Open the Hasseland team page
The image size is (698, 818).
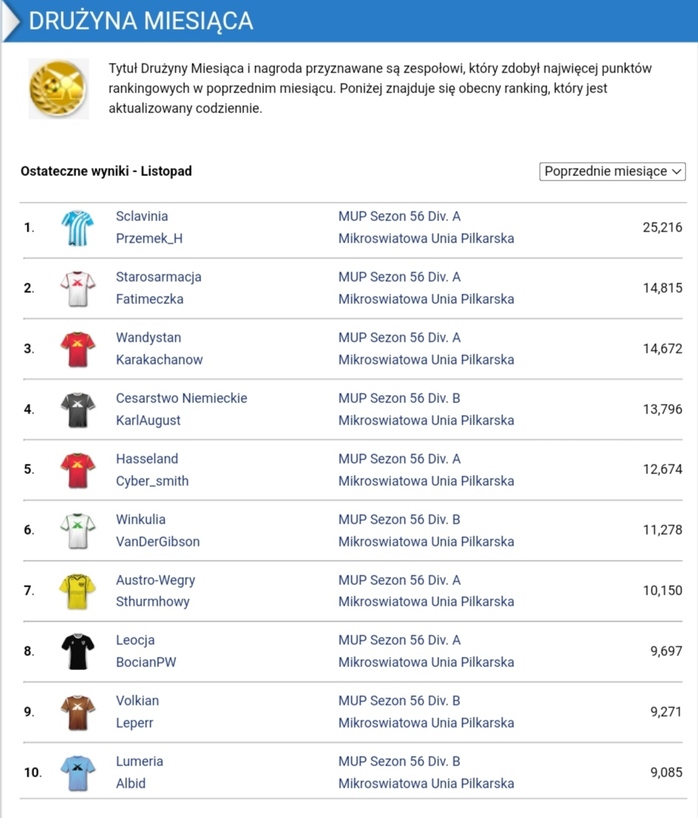pyautogui.click(x=147, y=459)
